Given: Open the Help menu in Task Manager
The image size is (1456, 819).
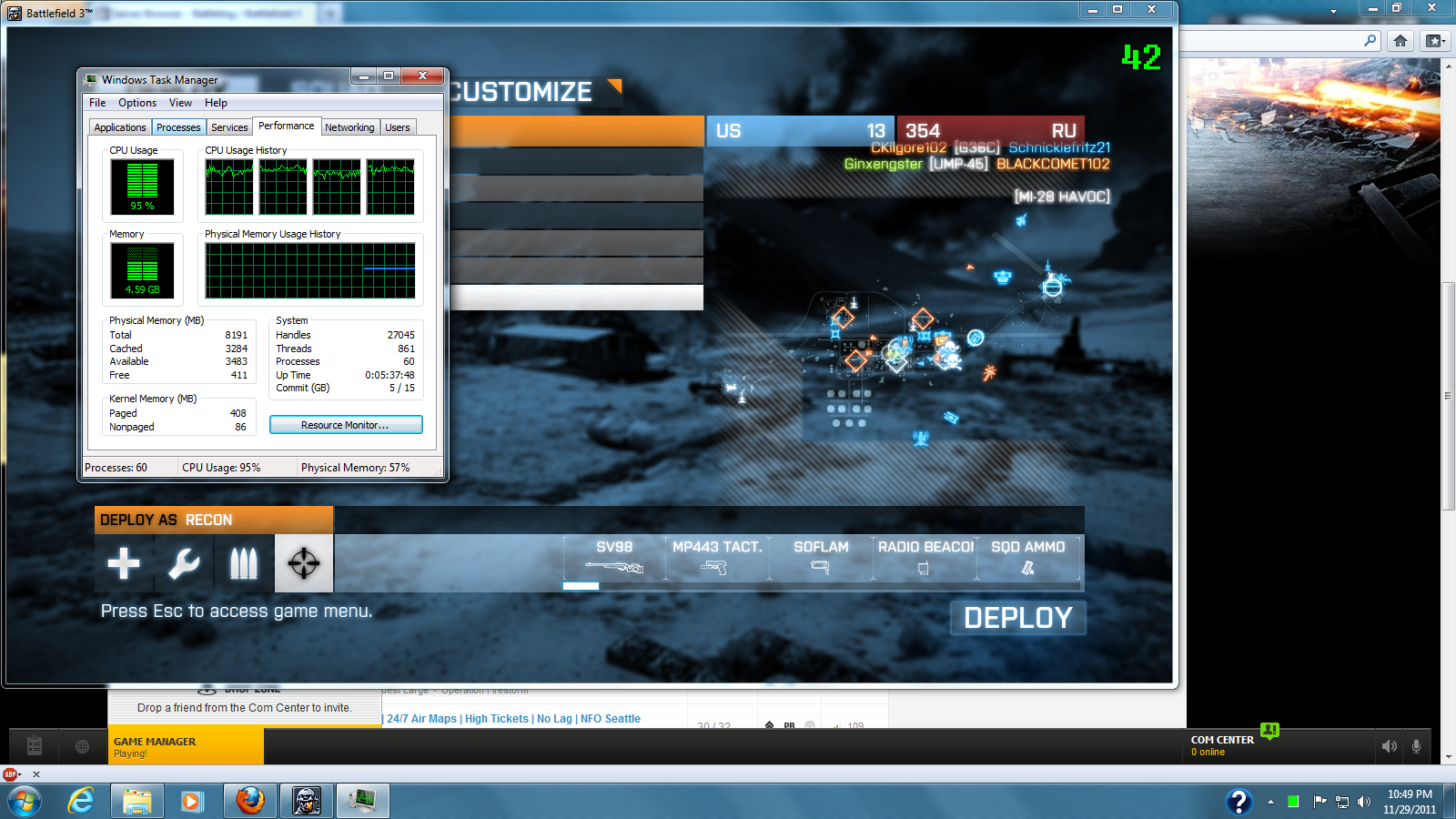Looking at the screenshot, I should (216, 103).
